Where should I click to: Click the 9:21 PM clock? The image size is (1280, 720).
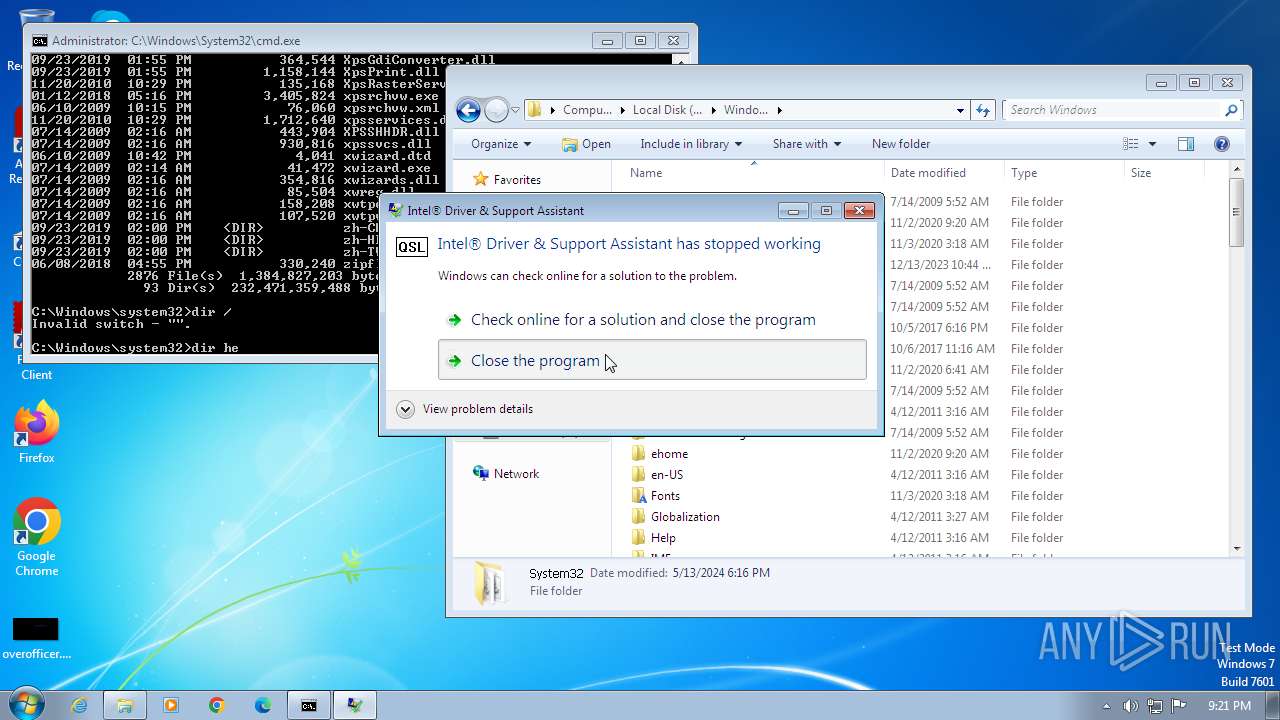[1229, 706]
